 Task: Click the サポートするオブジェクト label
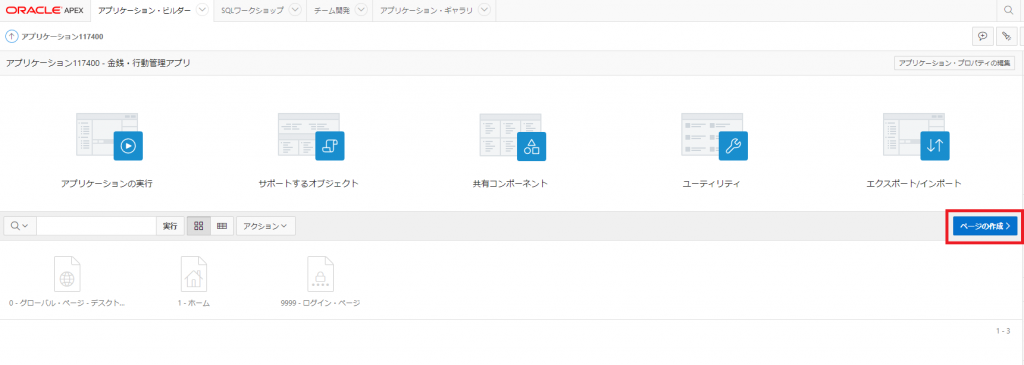click(308, 184)
